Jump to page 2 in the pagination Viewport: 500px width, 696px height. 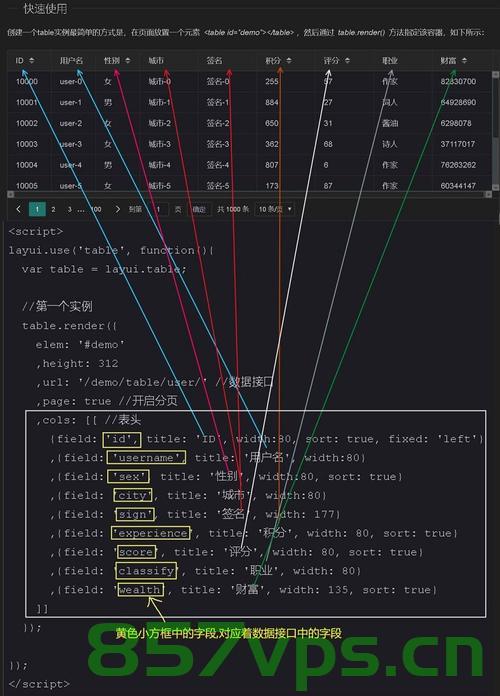pos(53,209)
